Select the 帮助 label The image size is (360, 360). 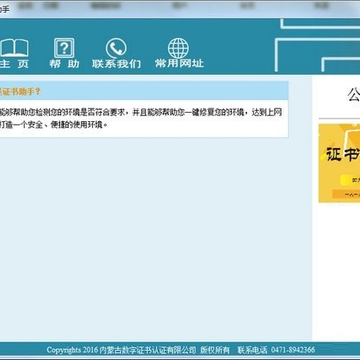pyautogui.click(x=64, y=64)
